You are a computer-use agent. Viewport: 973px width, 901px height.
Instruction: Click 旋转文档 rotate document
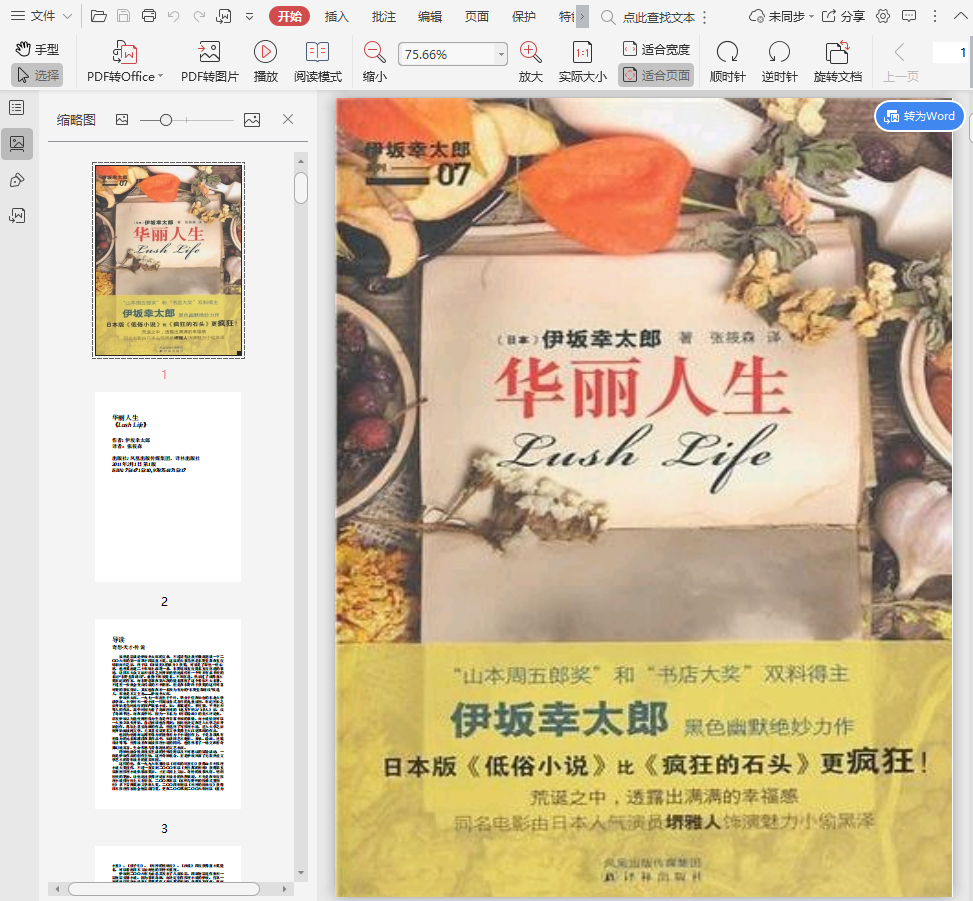pyautogui.click(x=838, y=61)
